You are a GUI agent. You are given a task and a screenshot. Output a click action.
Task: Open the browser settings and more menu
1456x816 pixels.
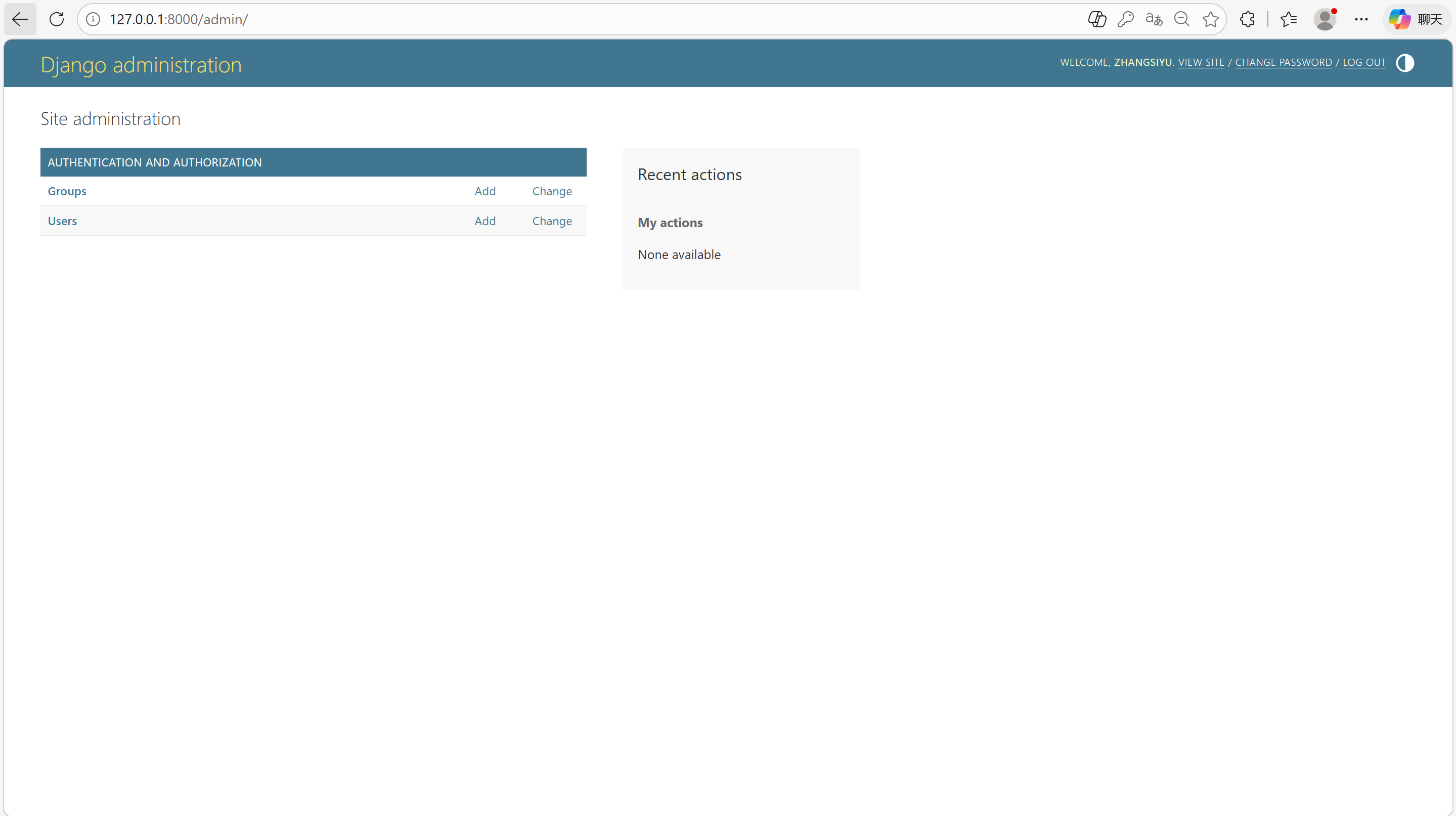(x=1361, y=19)
